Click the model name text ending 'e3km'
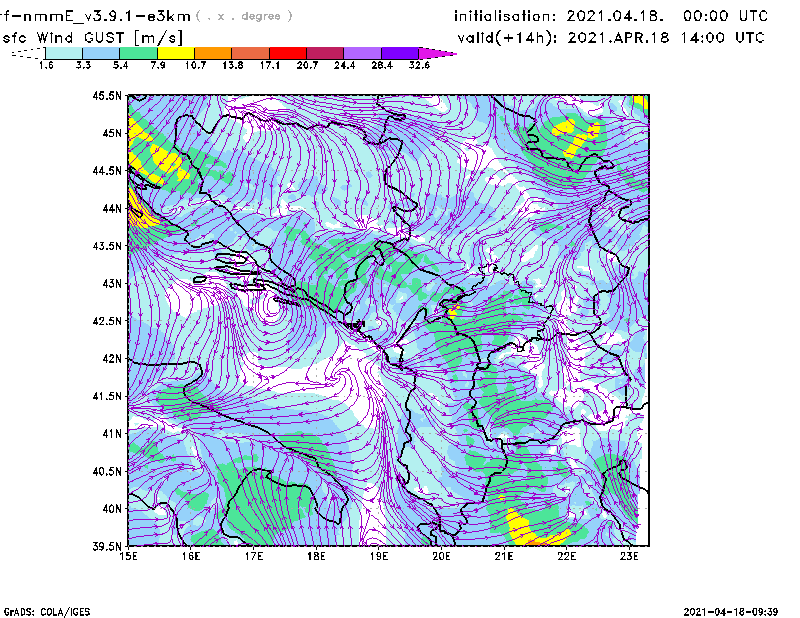Viewport: 800px width, 618px height. [95, 16]
